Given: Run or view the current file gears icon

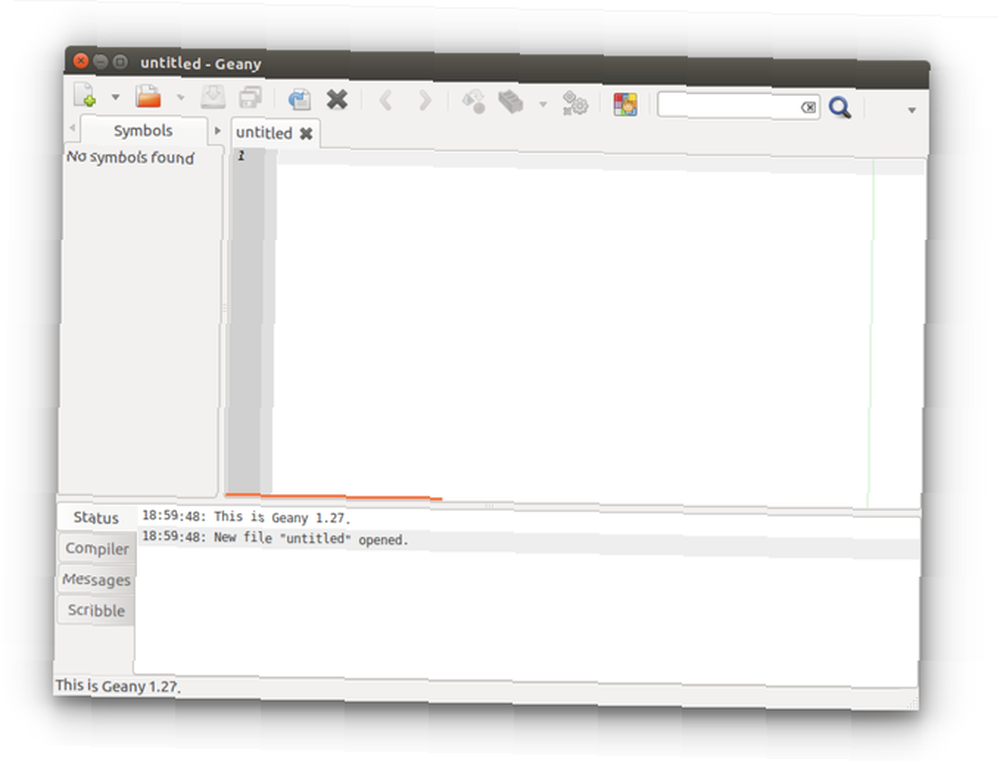Looking at the screenshot, I should [575, 103].
